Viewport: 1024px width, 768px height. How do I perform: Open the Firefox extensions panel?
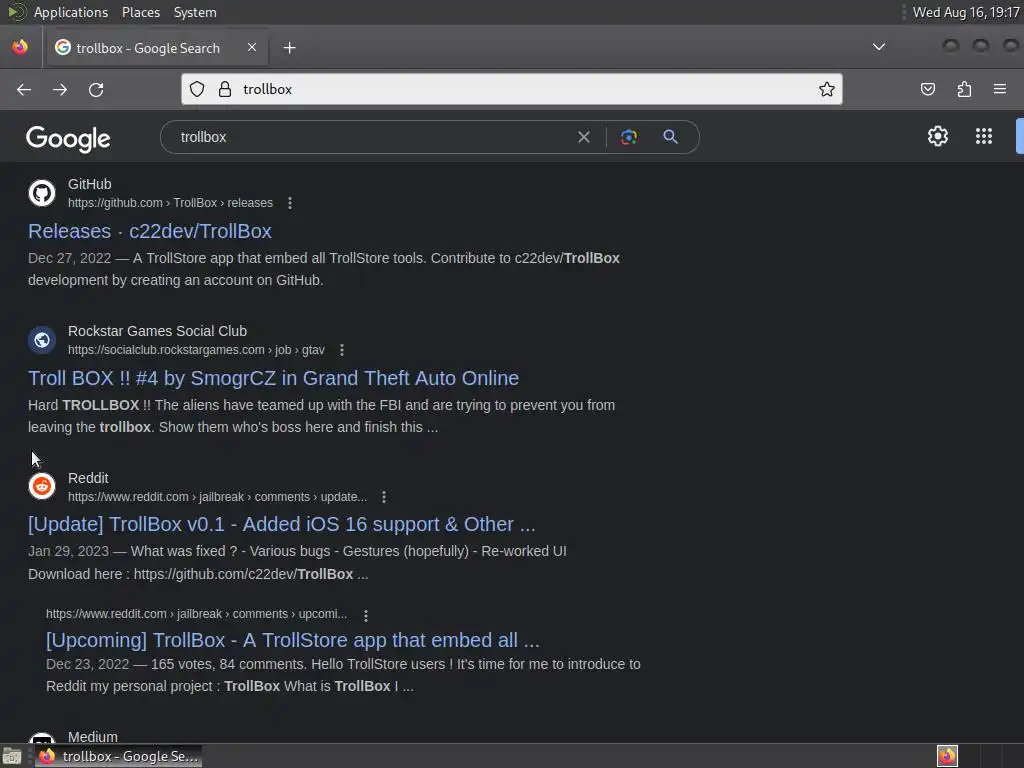[x=964, y=89]
